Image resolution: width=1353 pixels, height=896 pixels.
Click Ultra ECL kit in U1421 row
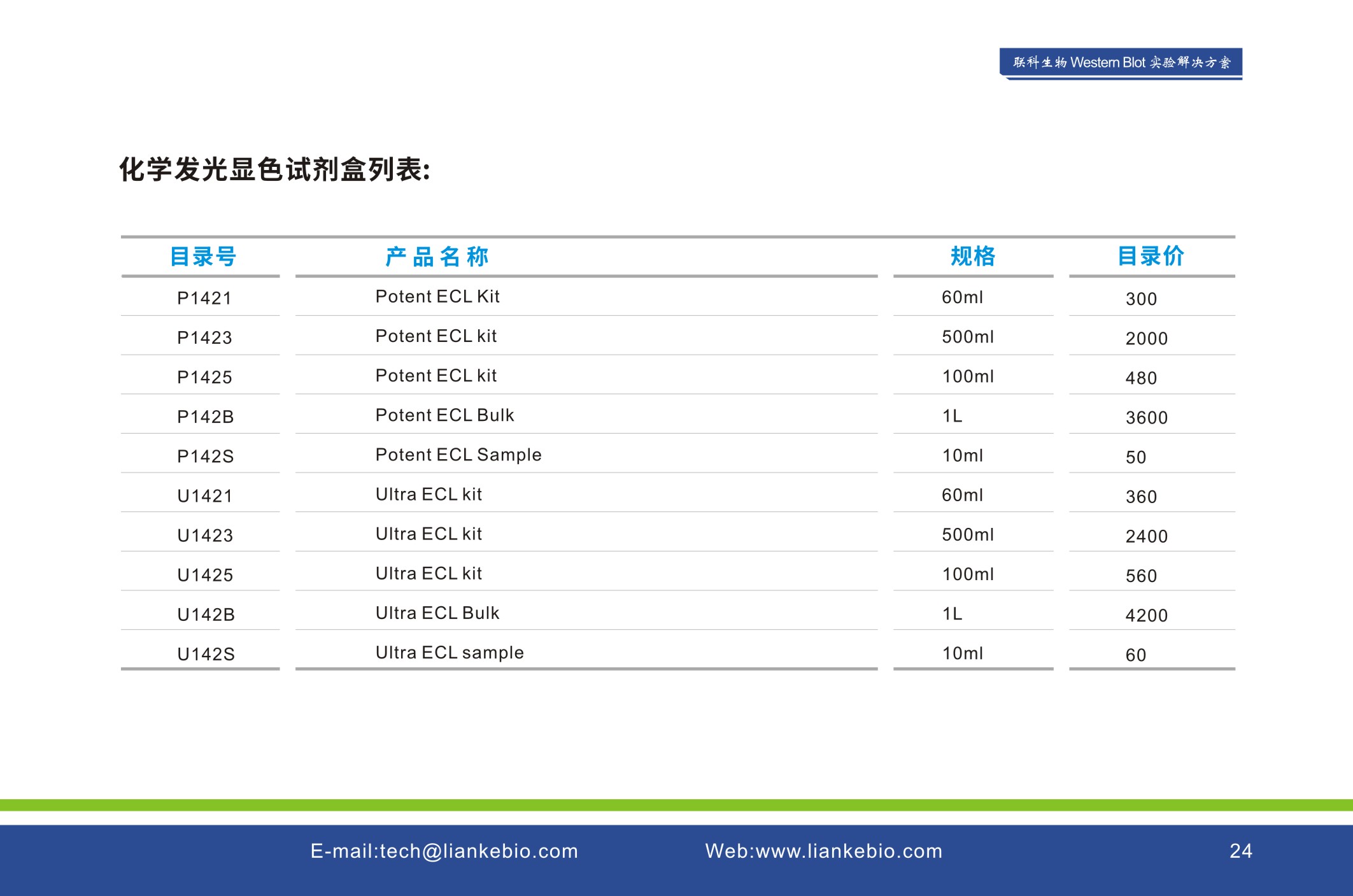coord(429,494)
